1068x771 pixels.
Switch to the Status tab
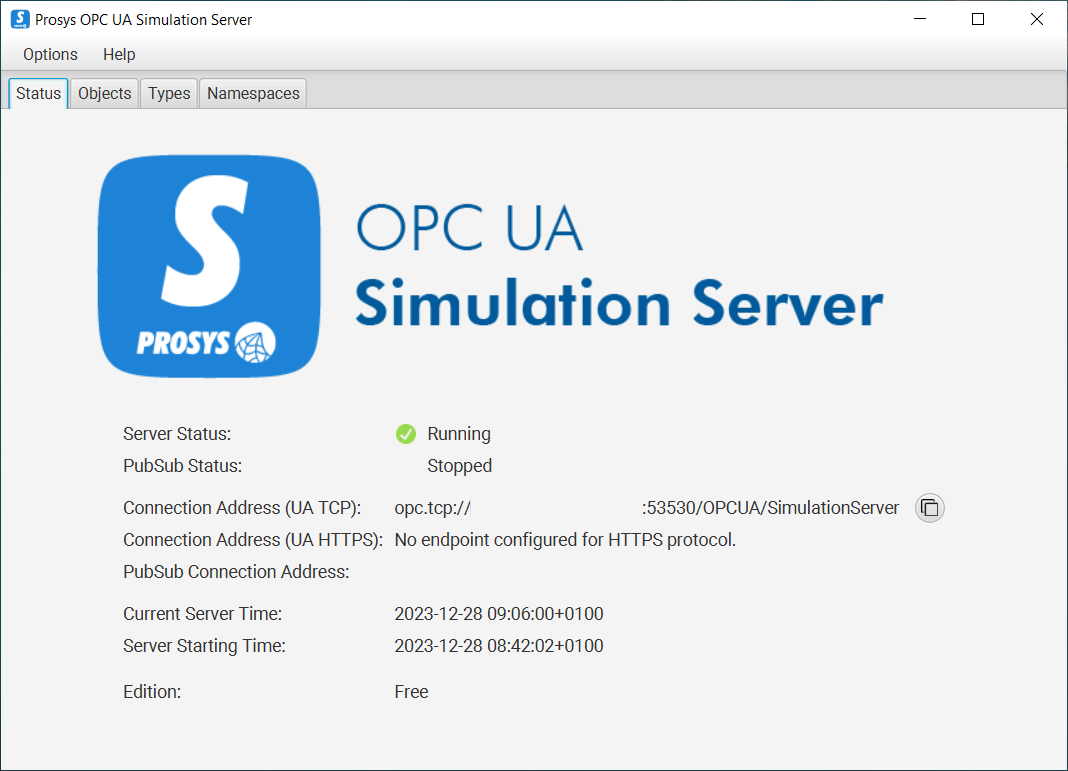pos(39,93)
